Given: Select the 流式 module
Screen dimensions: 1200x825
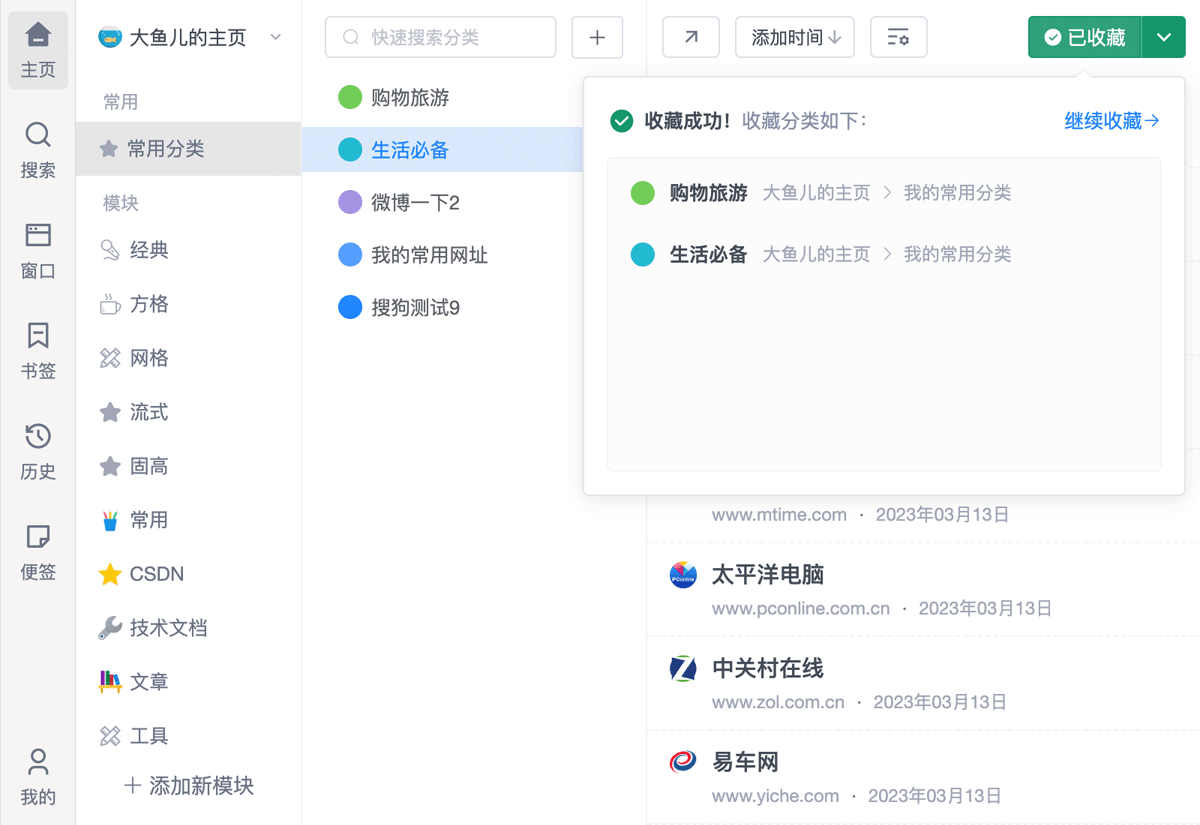Looking at the screenshot, I should click(x=188, y=412).
